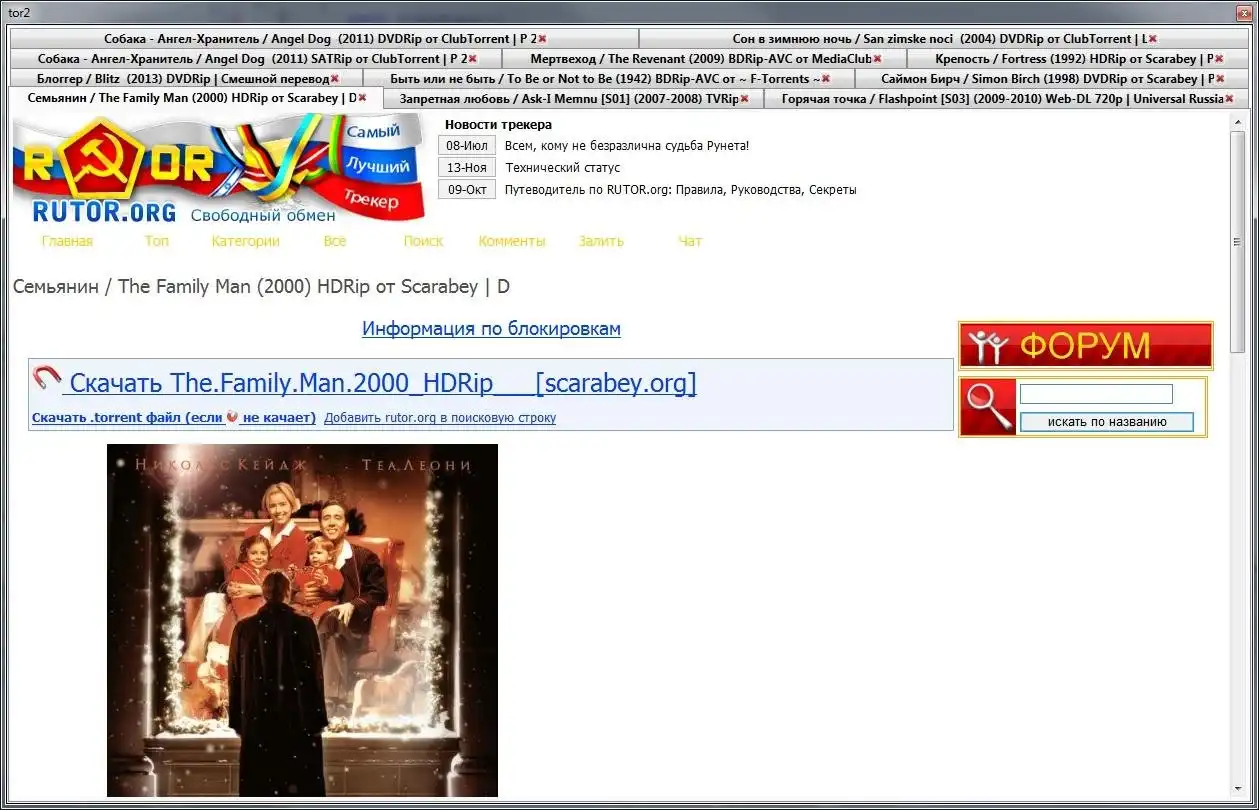Click the Всё navigation item
This screenshot has height=810, width=1259.
tap(335, 241)
